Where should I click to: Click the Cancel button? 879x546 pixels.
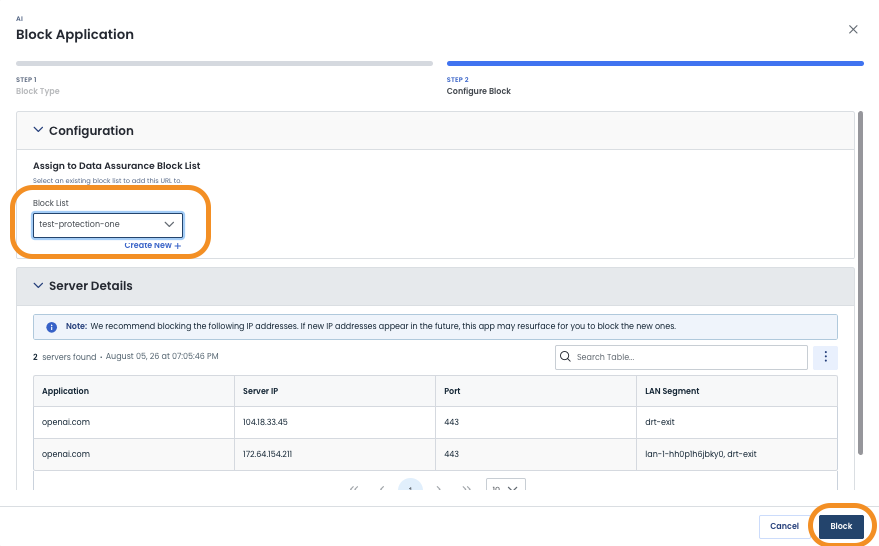tap(784, 526)
